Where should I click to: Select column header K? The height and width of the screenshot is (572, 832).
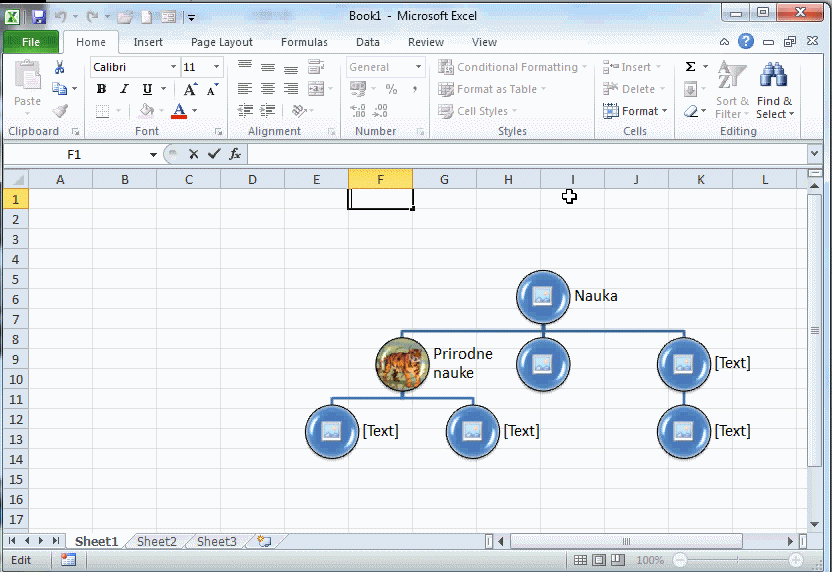point(700,179)
